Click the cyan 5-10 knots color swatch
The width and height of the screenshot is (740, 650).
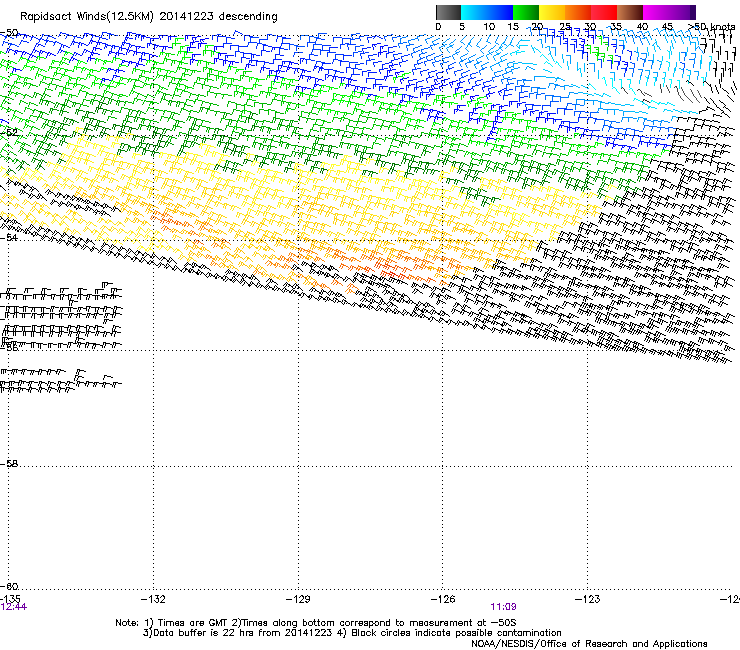tap(474, 12)
